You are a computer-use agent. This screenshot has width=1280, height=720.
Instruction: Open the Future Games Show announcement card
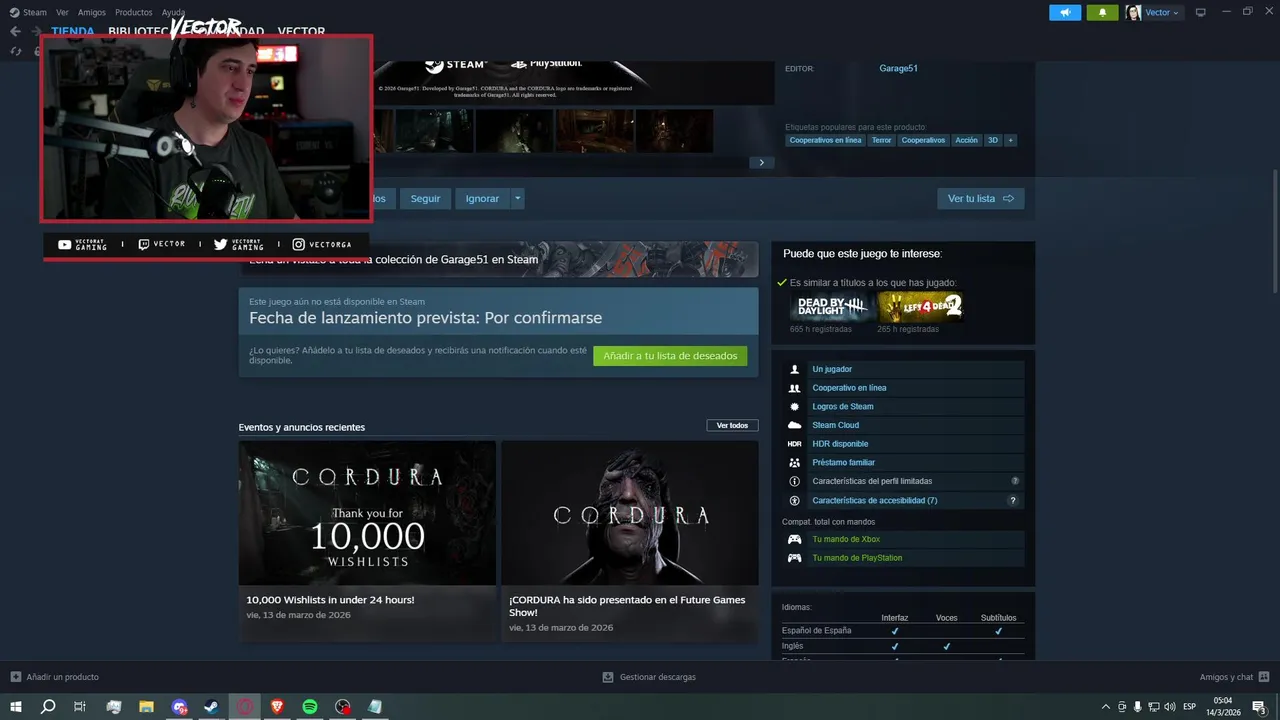[x=630, y=540]
